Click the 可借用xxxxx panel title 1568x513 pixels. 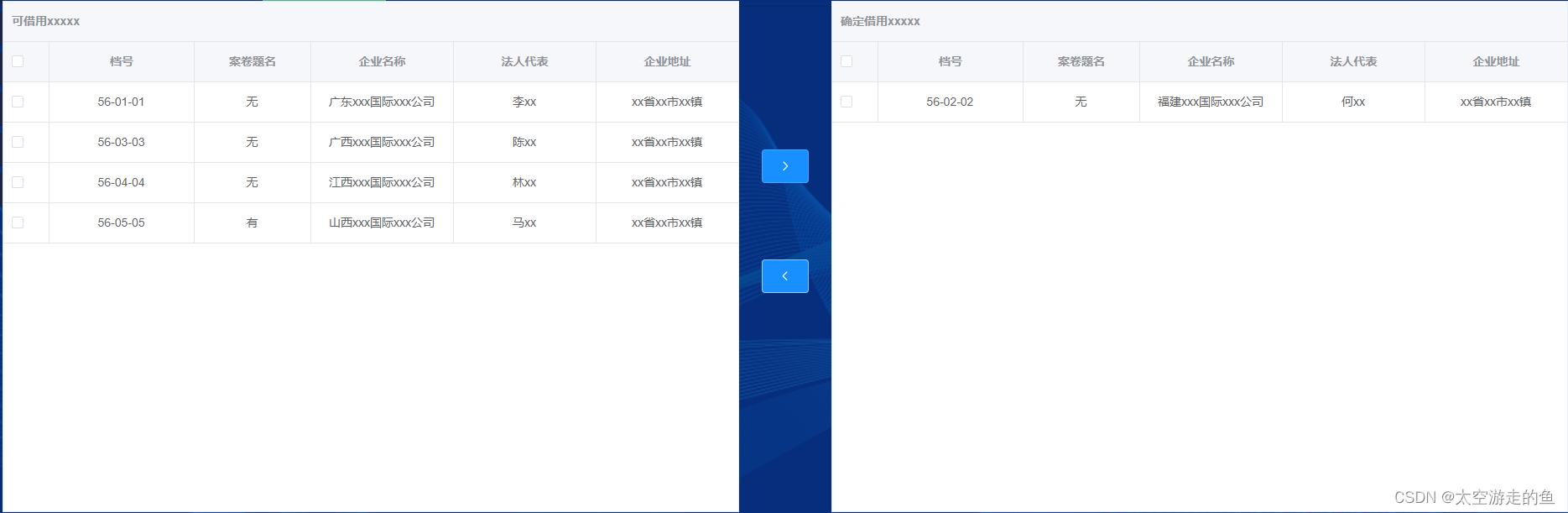45,21
